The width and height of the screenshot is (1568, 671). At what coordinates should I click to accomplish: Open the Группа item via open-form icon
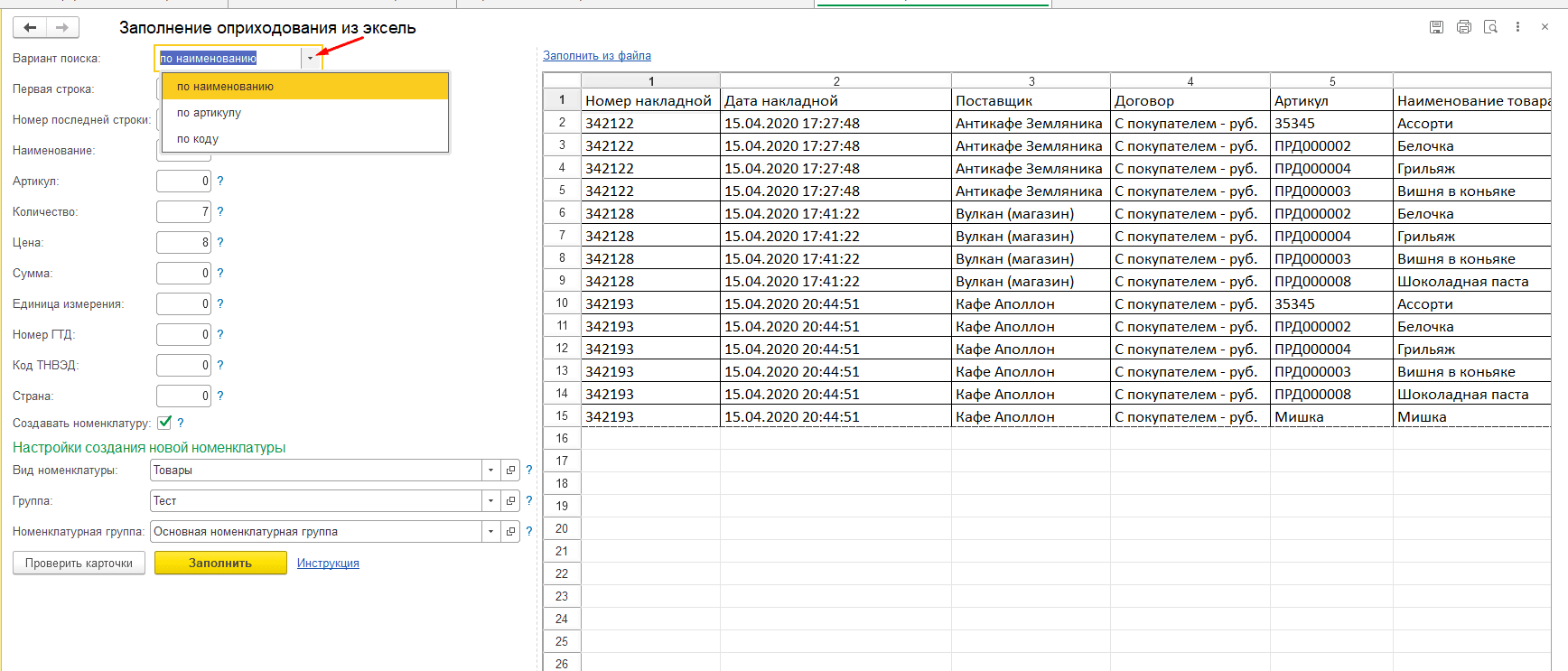[510, 500]
